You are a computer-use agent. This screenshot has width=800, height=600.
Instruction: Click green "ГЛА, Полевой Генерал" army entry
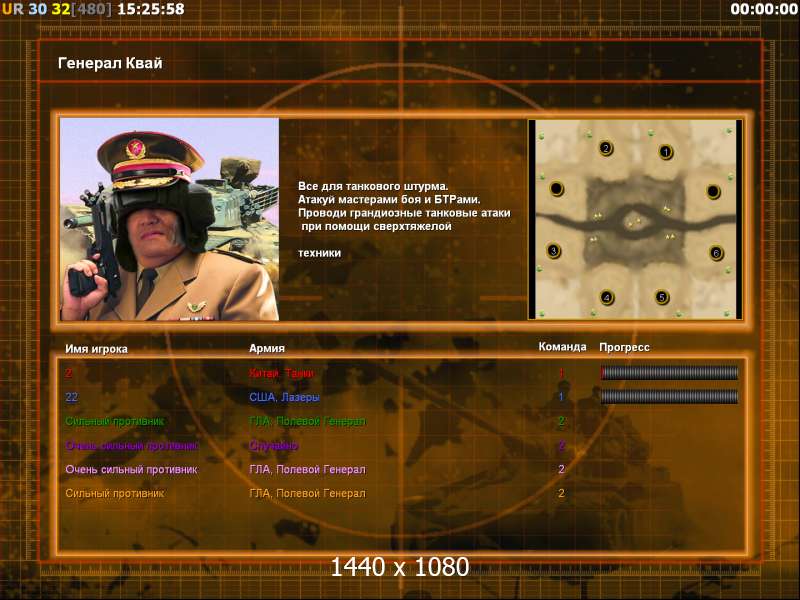click(x=307, y=421)
